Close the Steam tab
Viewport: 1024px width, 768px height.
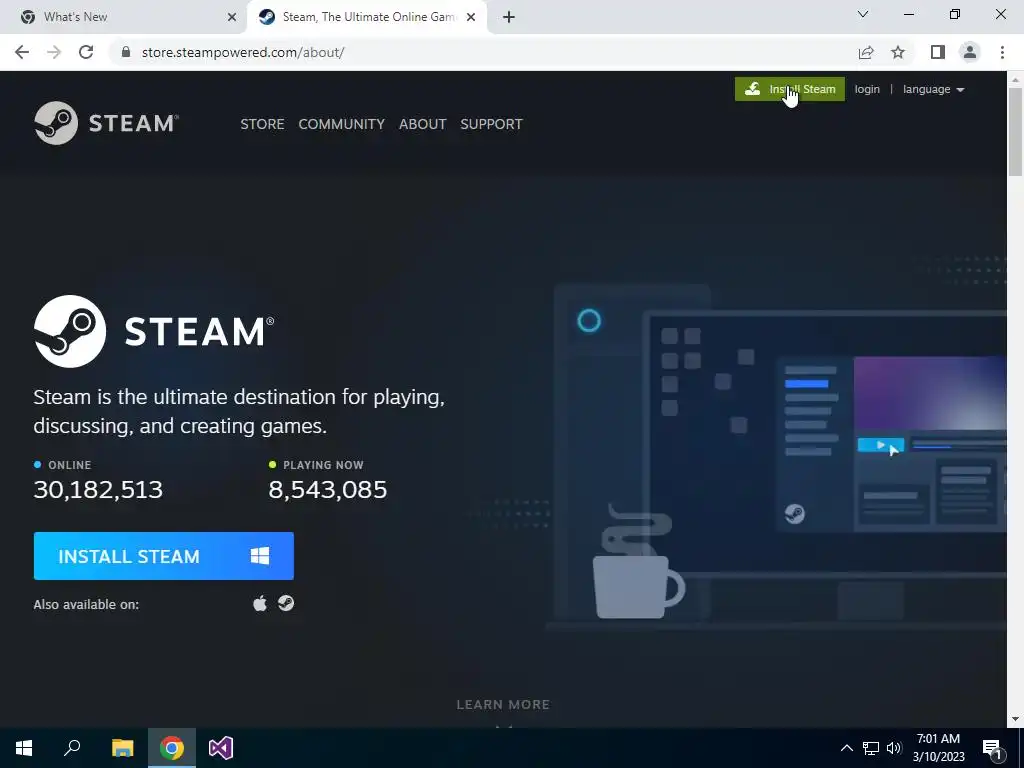471,17
